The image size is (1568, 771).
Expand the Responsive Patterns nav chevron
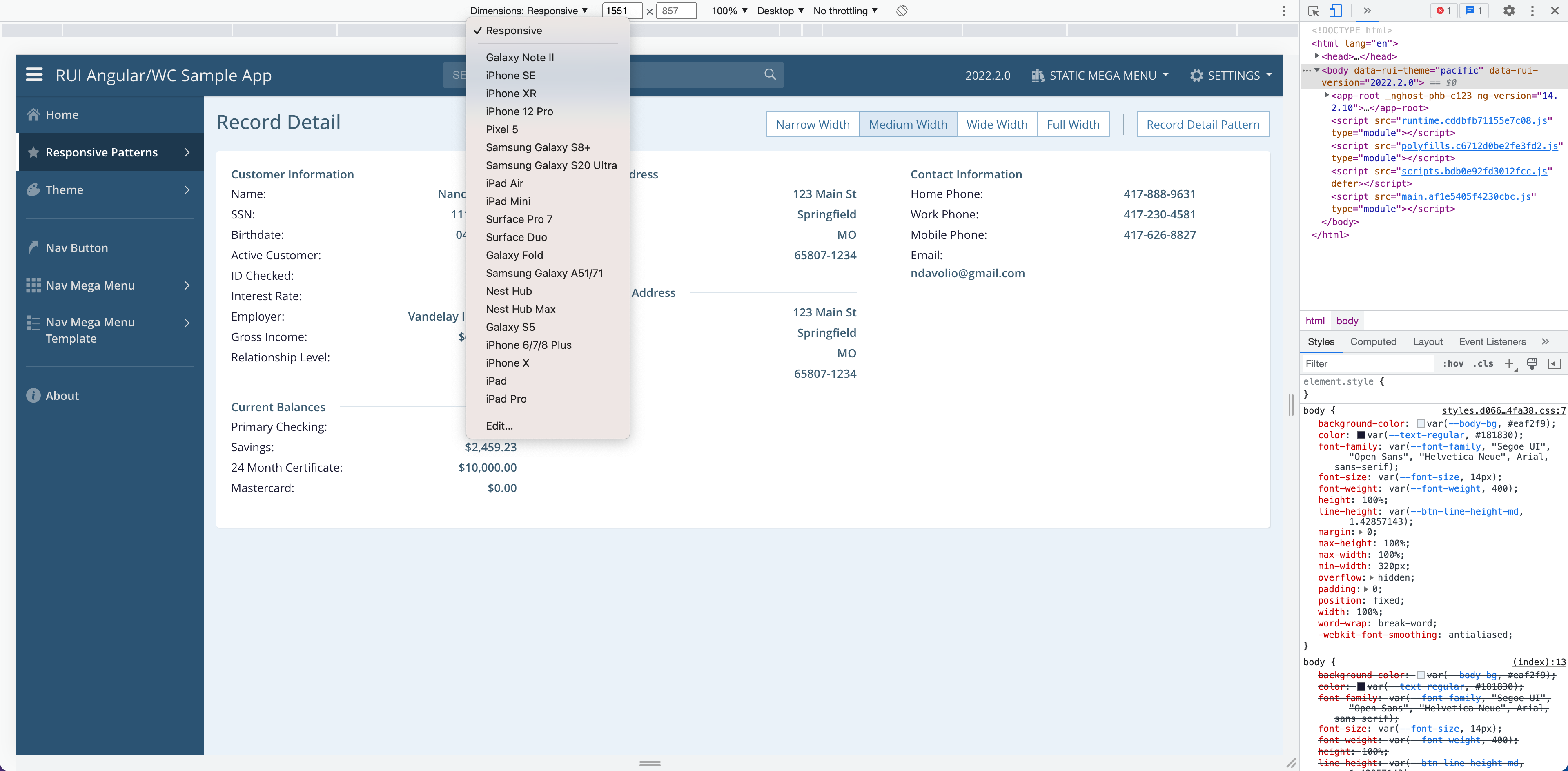[187, 152]
